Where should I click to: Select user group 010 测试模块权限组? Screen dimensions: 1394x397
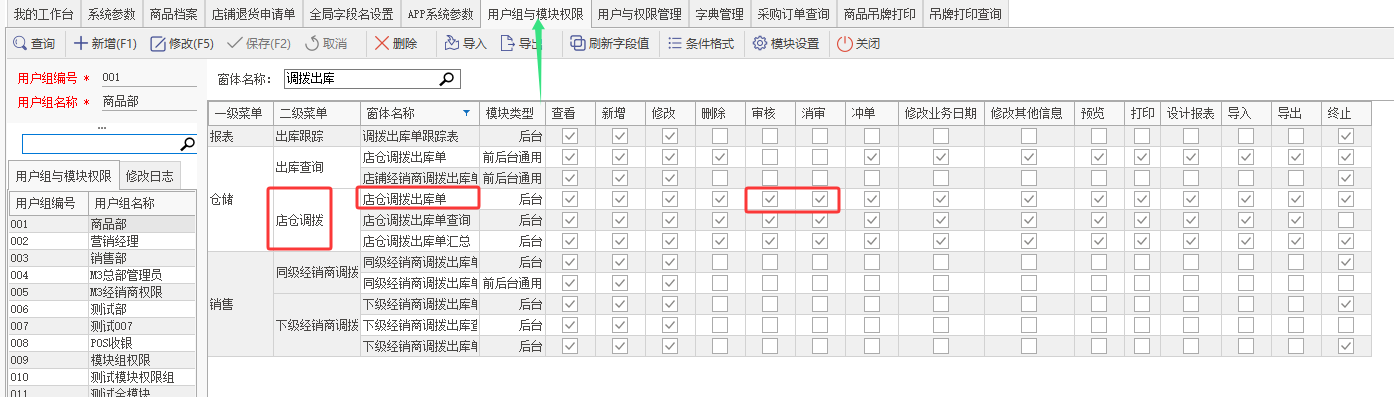point(101,376)
